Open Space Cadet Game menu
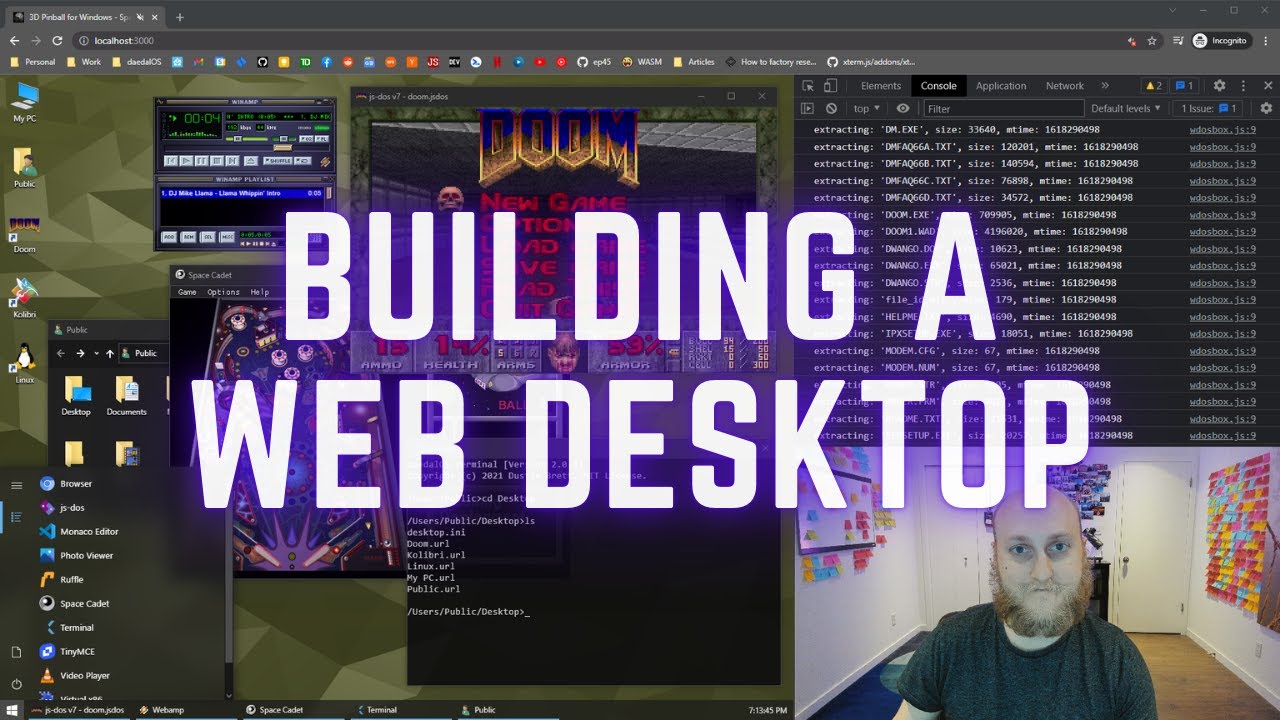 (187, 292)
